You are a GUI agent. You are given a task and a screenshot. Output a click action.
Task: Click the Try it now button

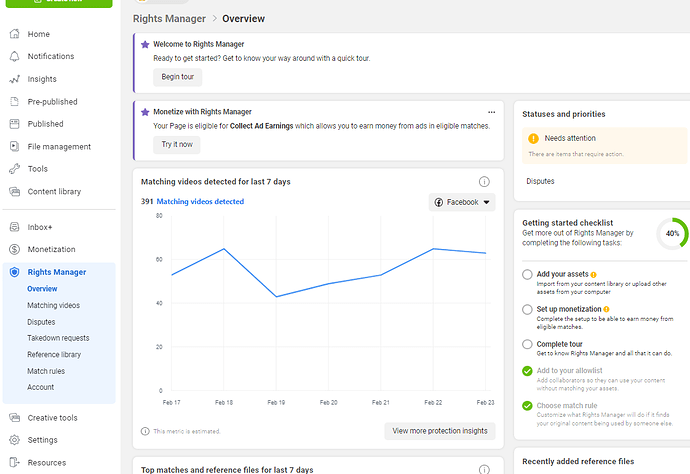tap(177, 145)
